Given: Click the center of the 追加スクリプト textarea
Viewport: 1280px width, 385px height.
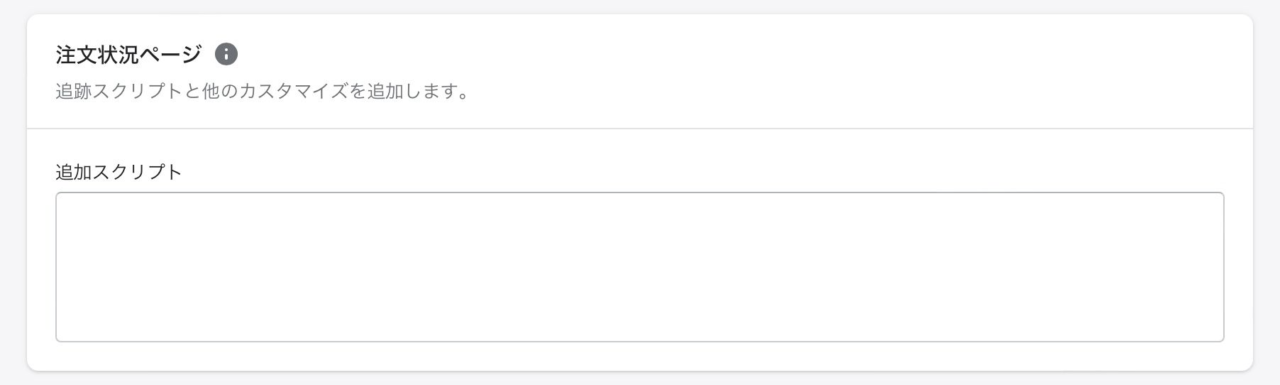Looking at the screenshot, I should [x=640, y=267].
